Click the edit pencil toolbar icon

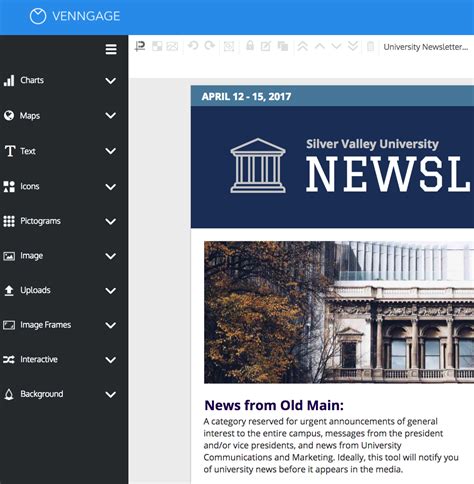pyautogui.click(x=266, y=46)
